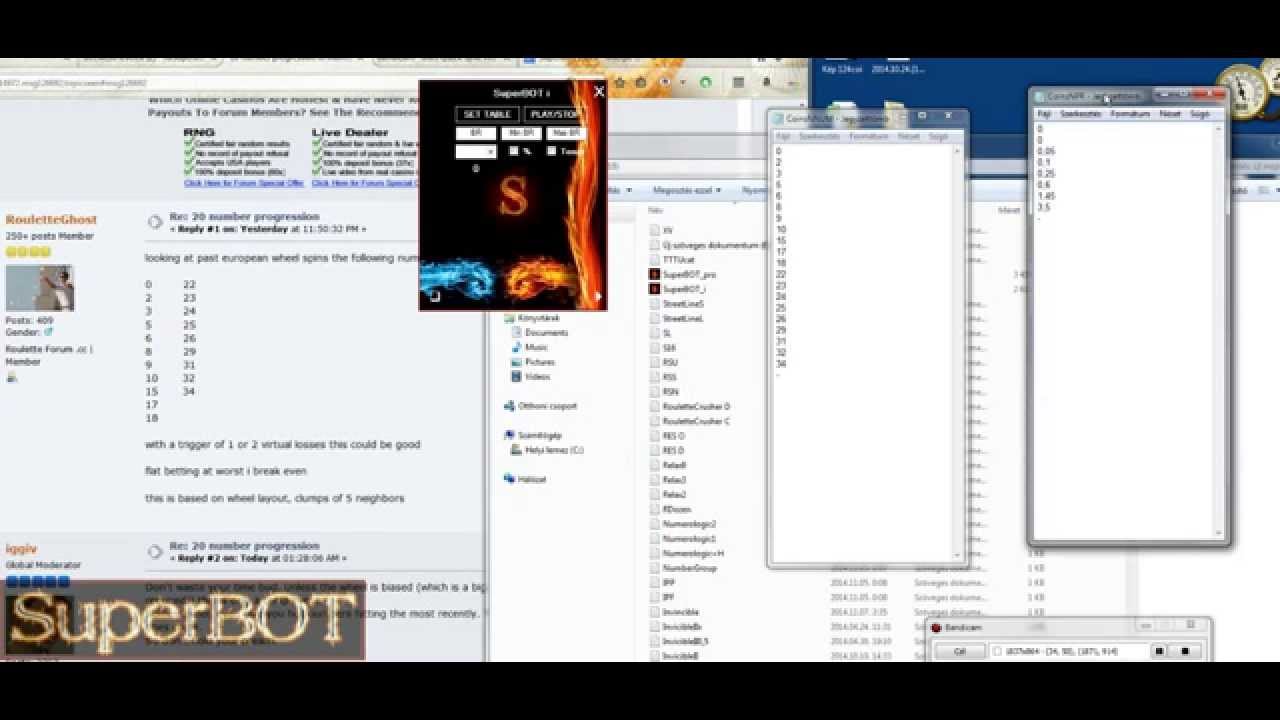The image size is (1280, 720).
Task: Click the PLAY/STOP button in SuperBOT
Action: [x=551, y=115]
